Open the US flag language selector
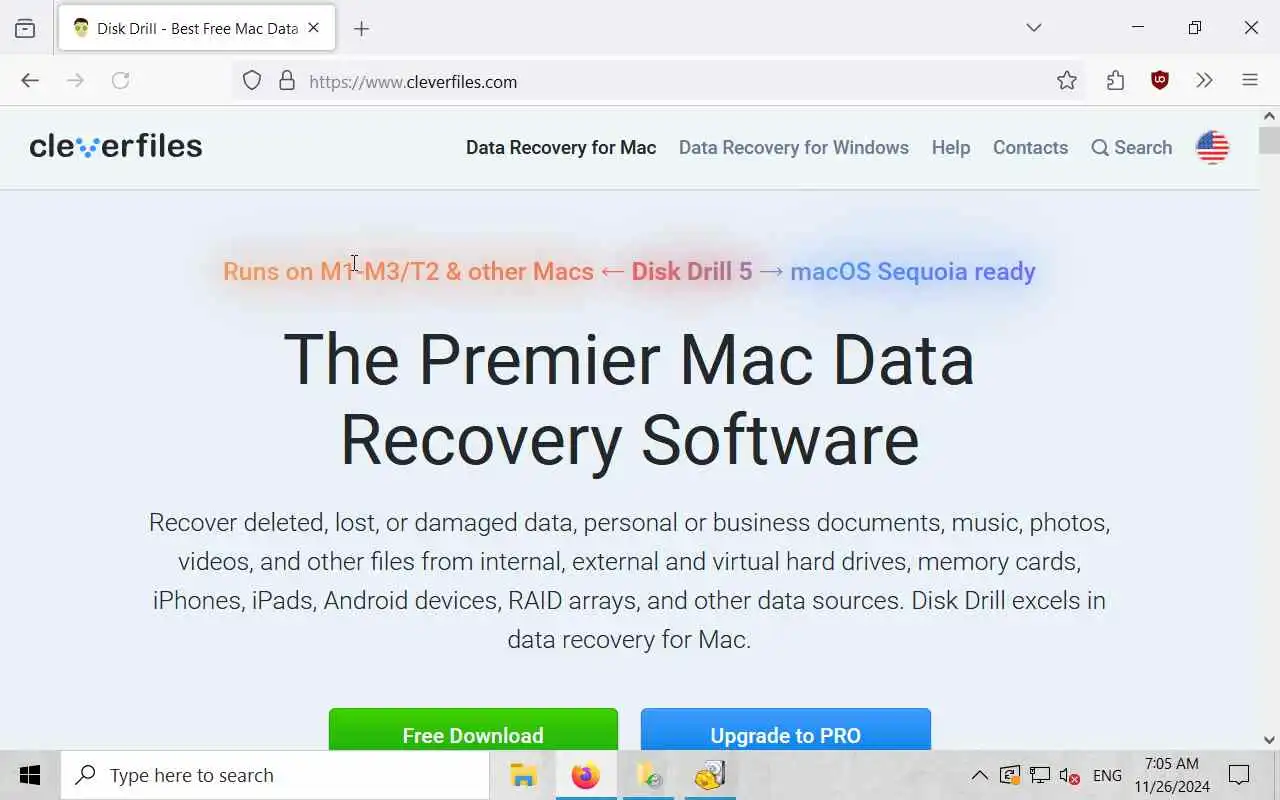Screen dimensions: 1280x800 pos(1212,147)
